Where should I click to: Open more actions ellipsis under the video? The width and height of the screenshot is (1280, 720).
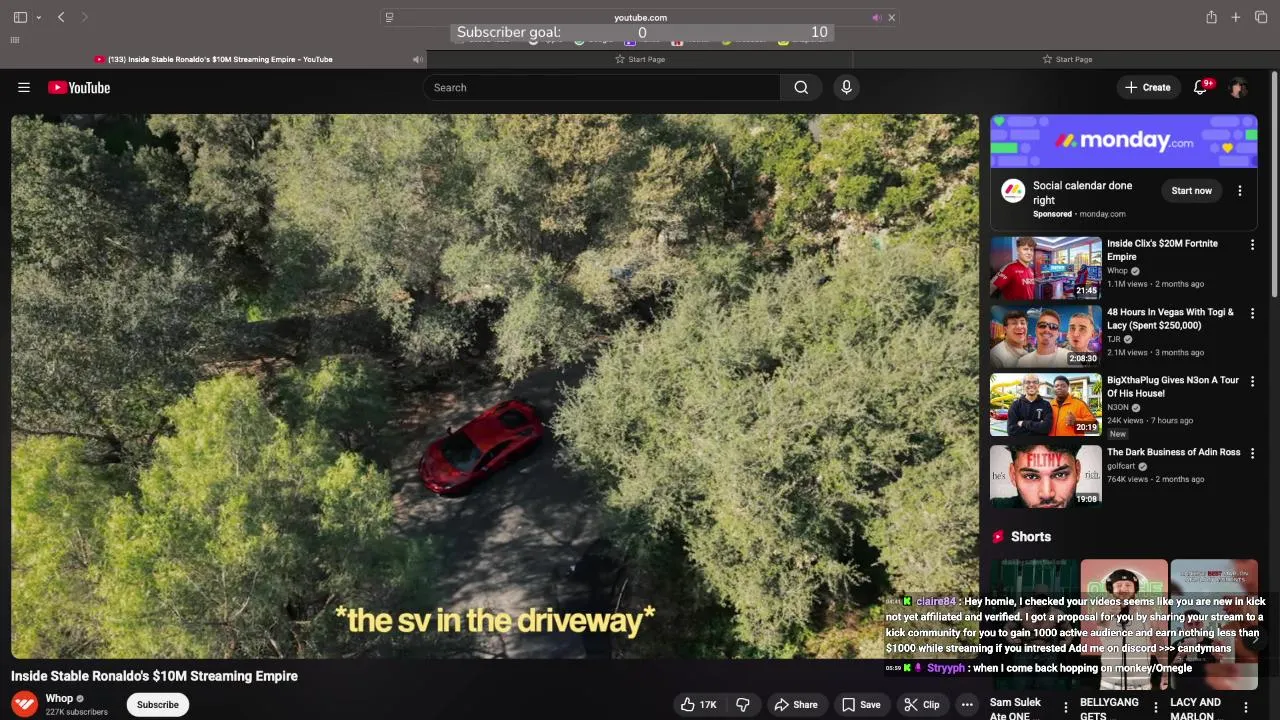967,705
